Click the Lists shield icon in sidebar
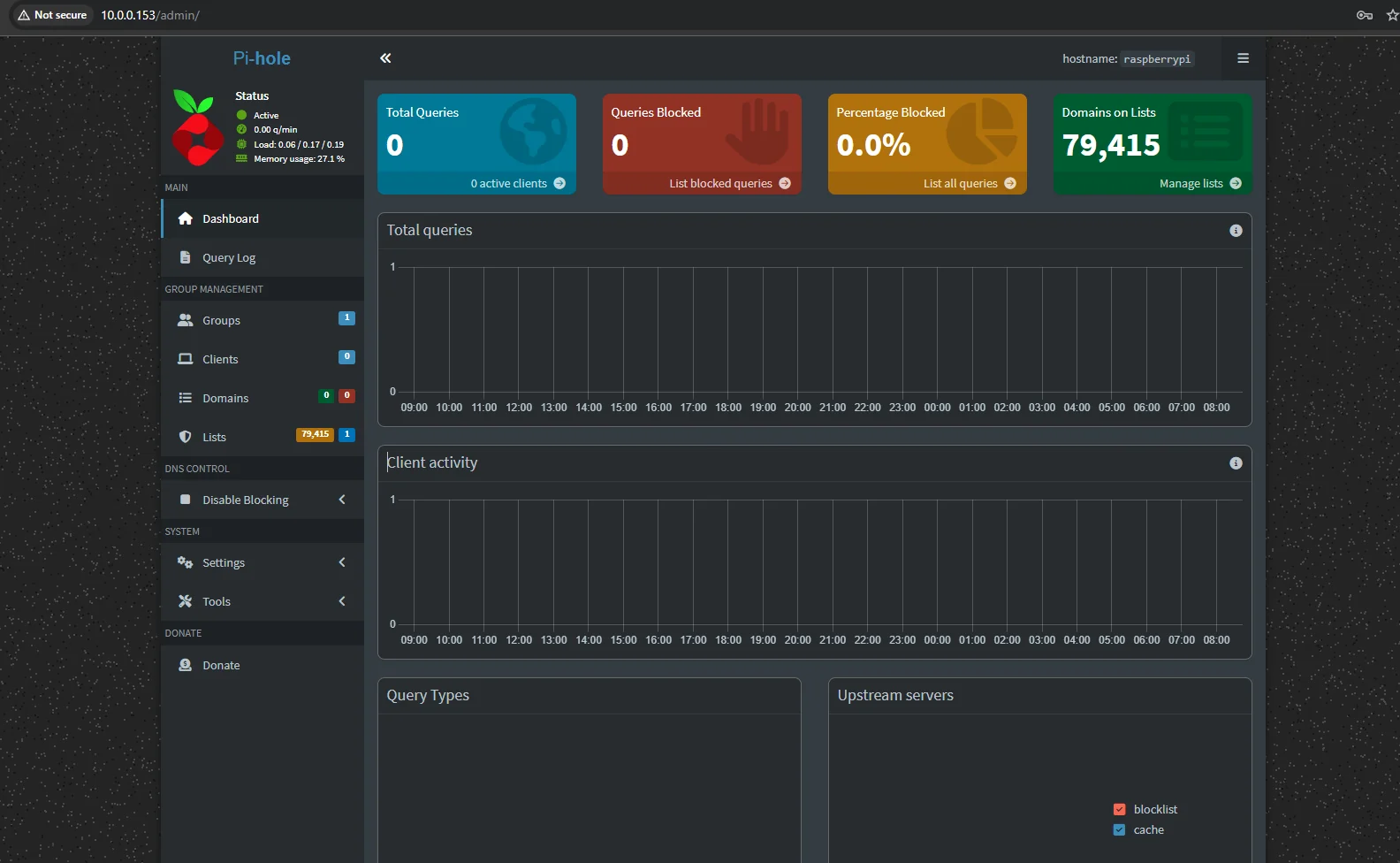This screenshot has width=1400, height=863. [x=186, y=437]
